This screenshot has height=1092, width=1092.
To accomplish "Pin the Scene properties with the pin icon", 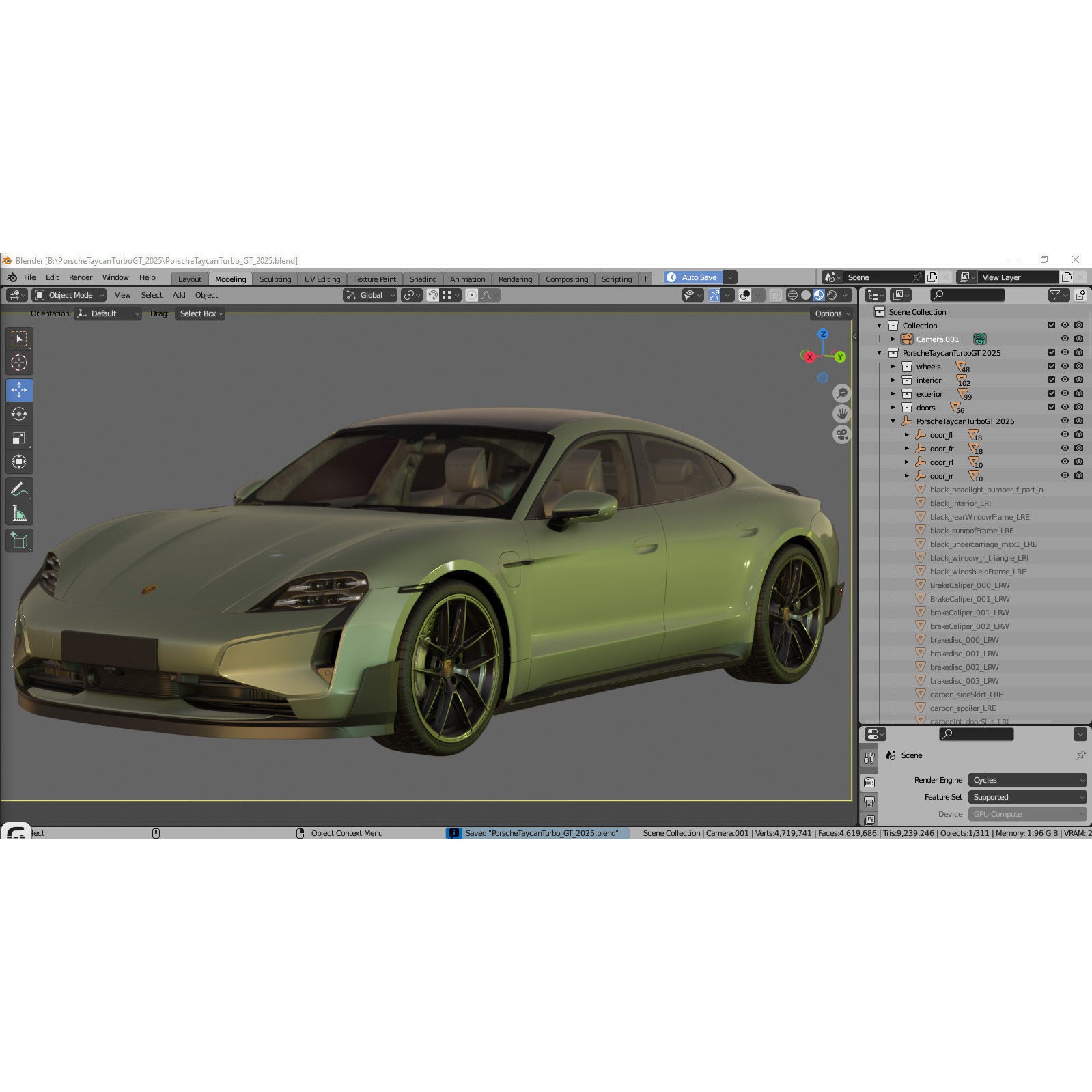I will click(1081, 755).
